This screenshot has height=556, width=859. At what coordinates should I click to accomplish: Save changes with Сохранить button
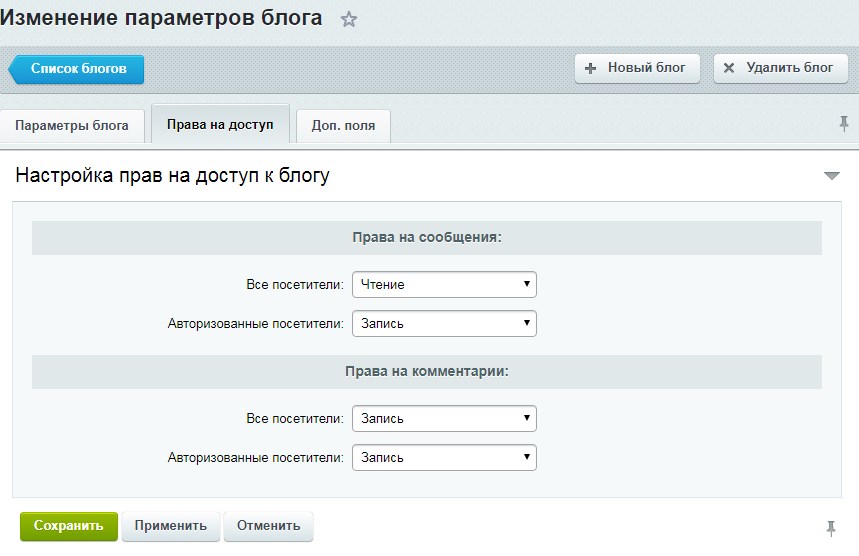(x=69, y=526)
